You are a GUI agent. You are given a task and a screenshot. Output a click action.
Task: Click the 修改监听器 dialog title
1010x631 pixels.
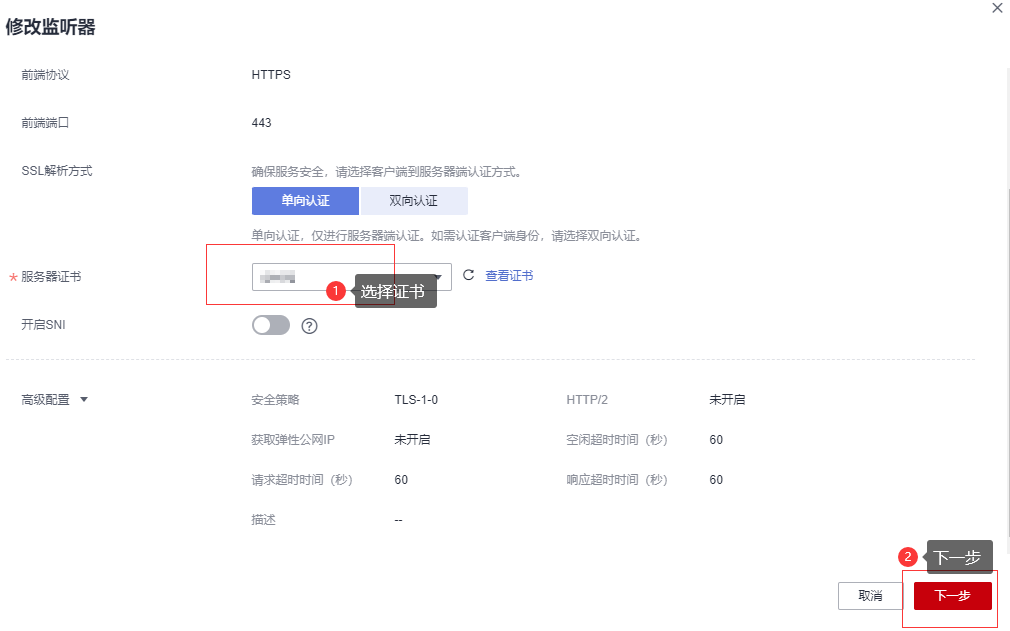51,28
